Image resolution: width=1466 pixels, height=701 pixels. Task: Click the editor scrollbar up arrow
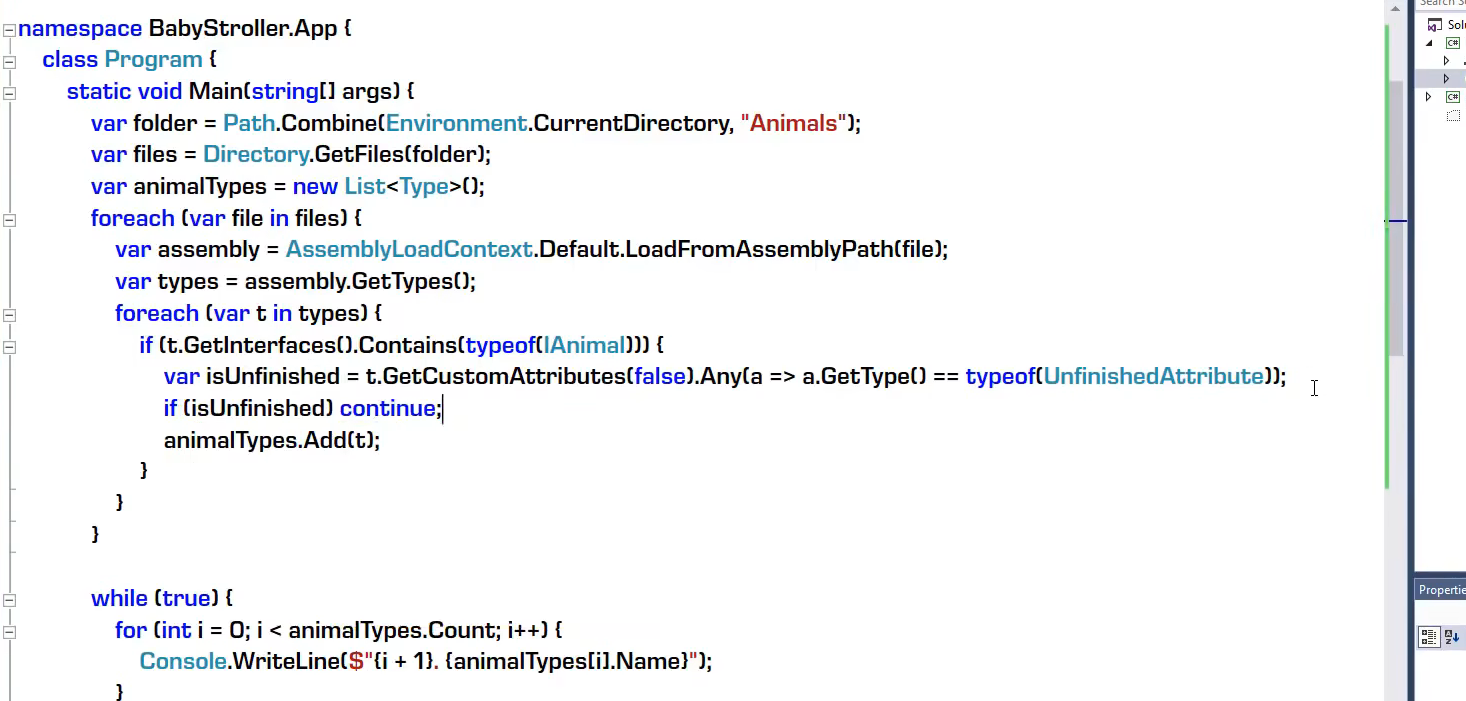(1396, 9)
